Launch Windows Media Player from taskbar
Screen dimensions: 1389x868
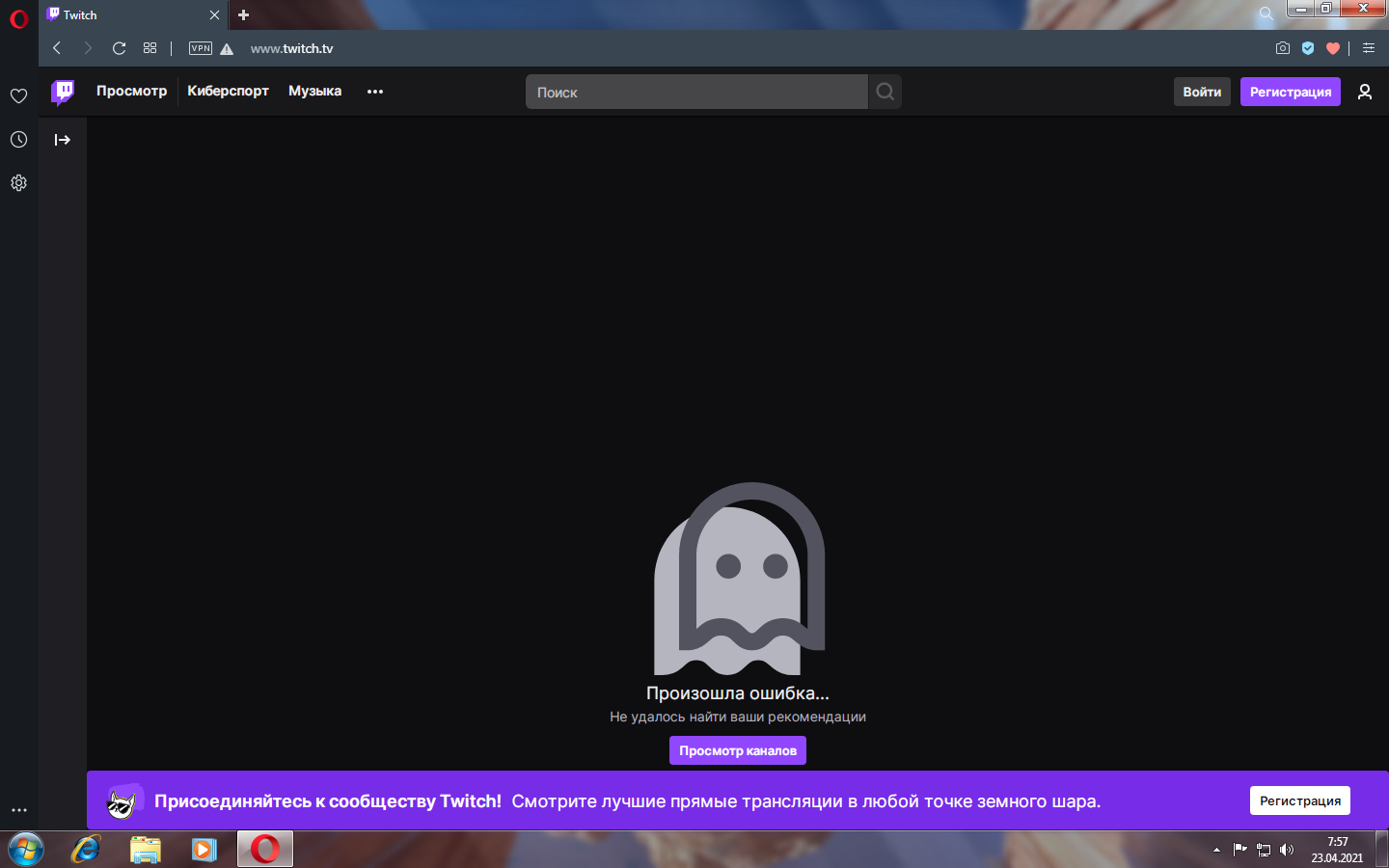204,850
